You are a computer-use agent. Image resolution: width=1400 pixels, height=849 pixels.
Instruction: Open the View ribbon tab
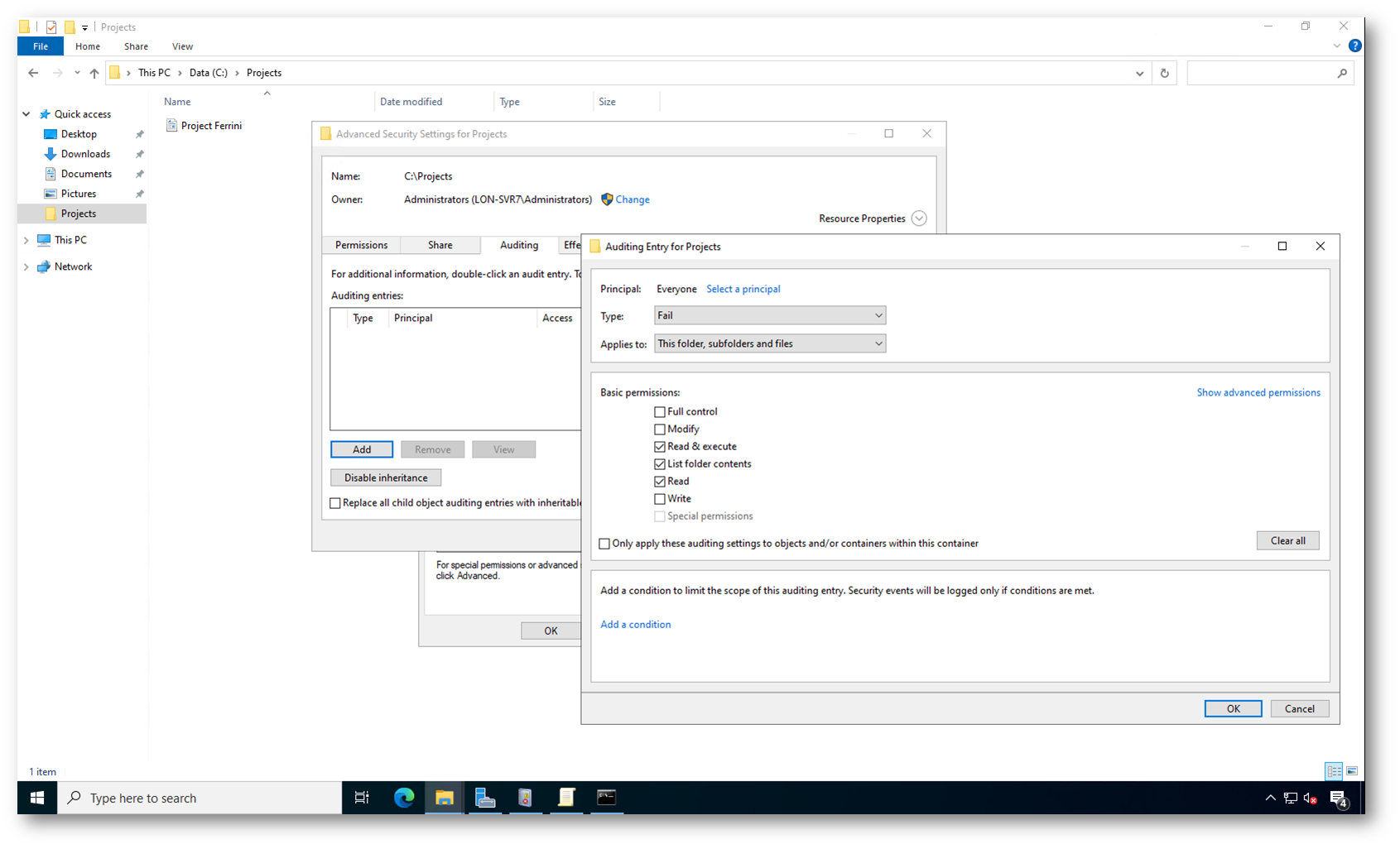tap(182, 46)
